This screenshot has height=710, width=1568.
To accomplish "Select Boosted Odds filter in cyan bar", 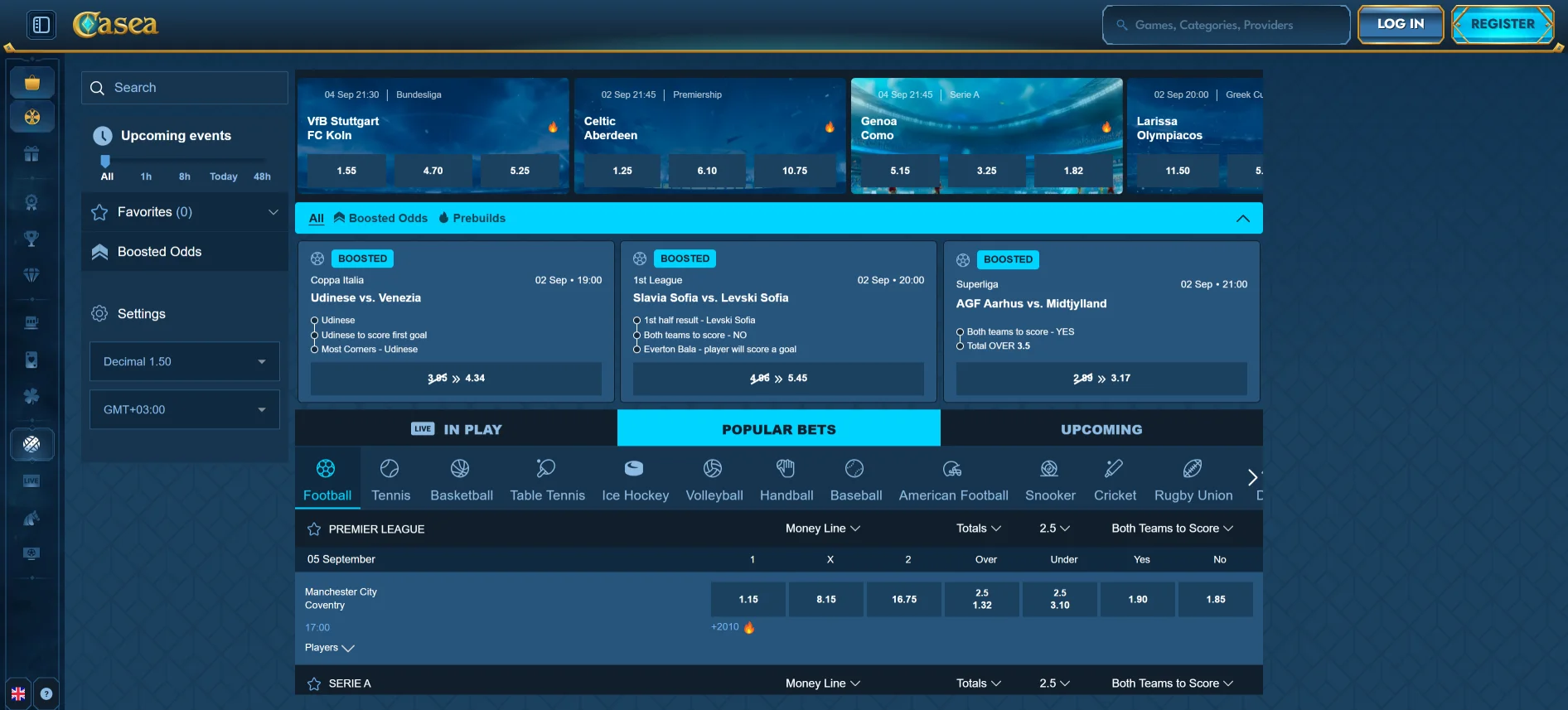I will [380, 219].
